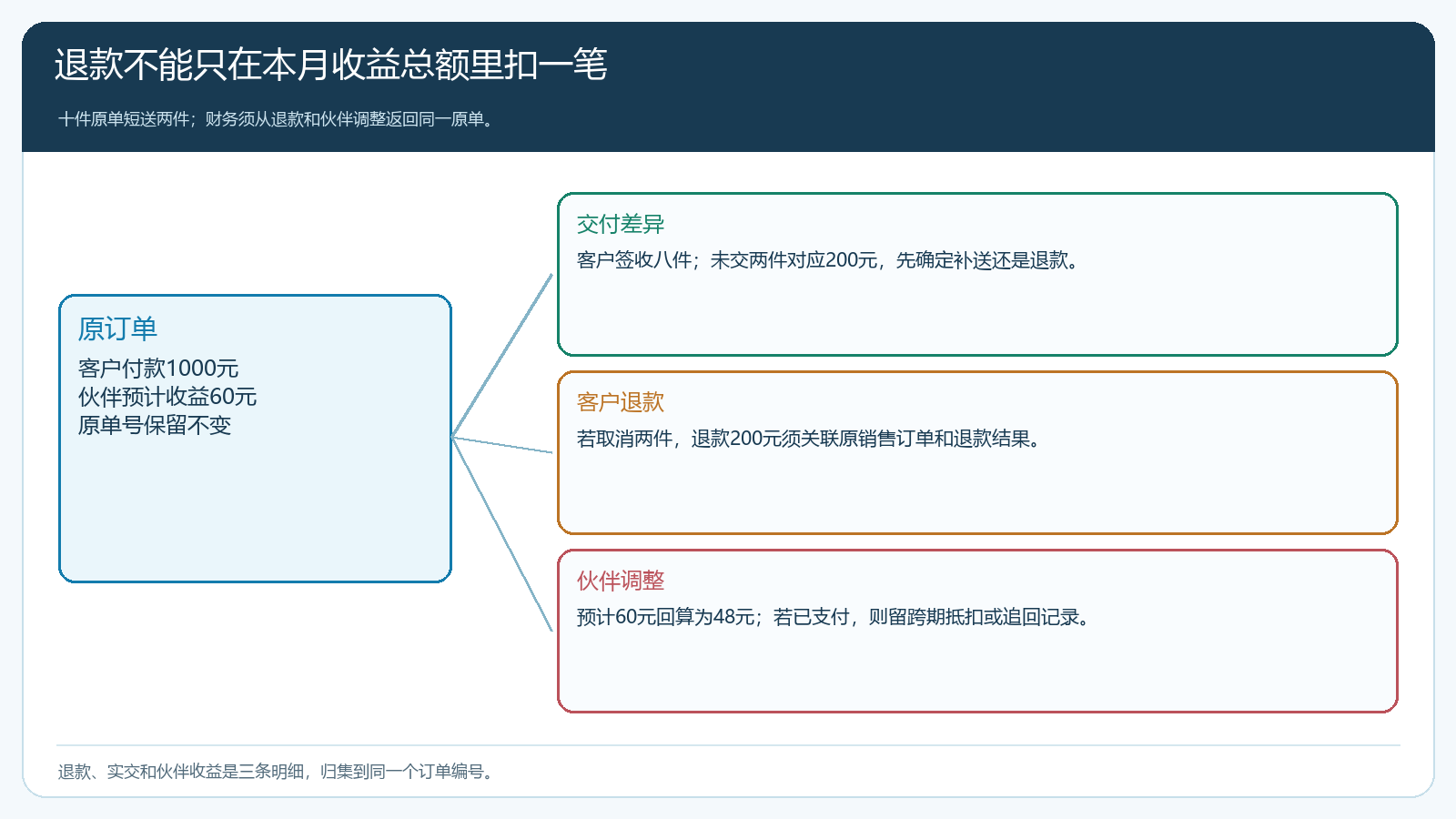Select the line 客户付款1000元
1456x819 pixels.
click(158, 369)
